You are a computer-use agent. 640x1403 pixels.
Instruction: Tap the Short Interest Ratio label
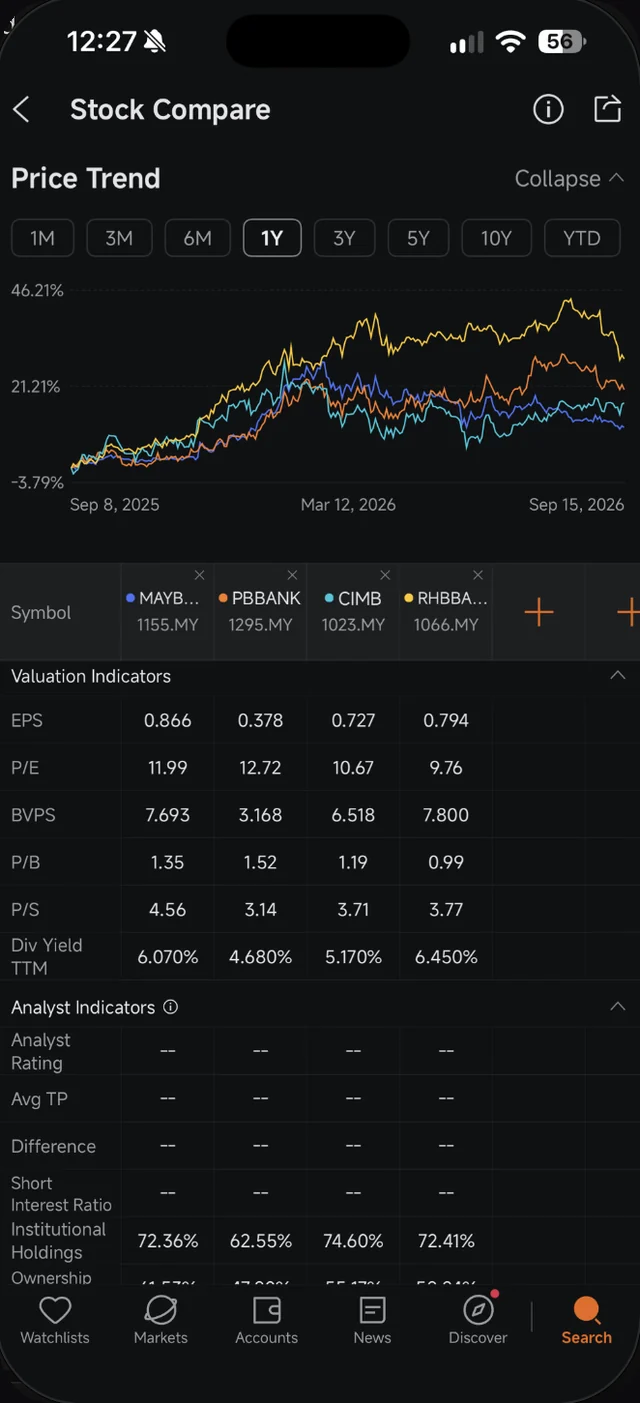pos(61,1194)
